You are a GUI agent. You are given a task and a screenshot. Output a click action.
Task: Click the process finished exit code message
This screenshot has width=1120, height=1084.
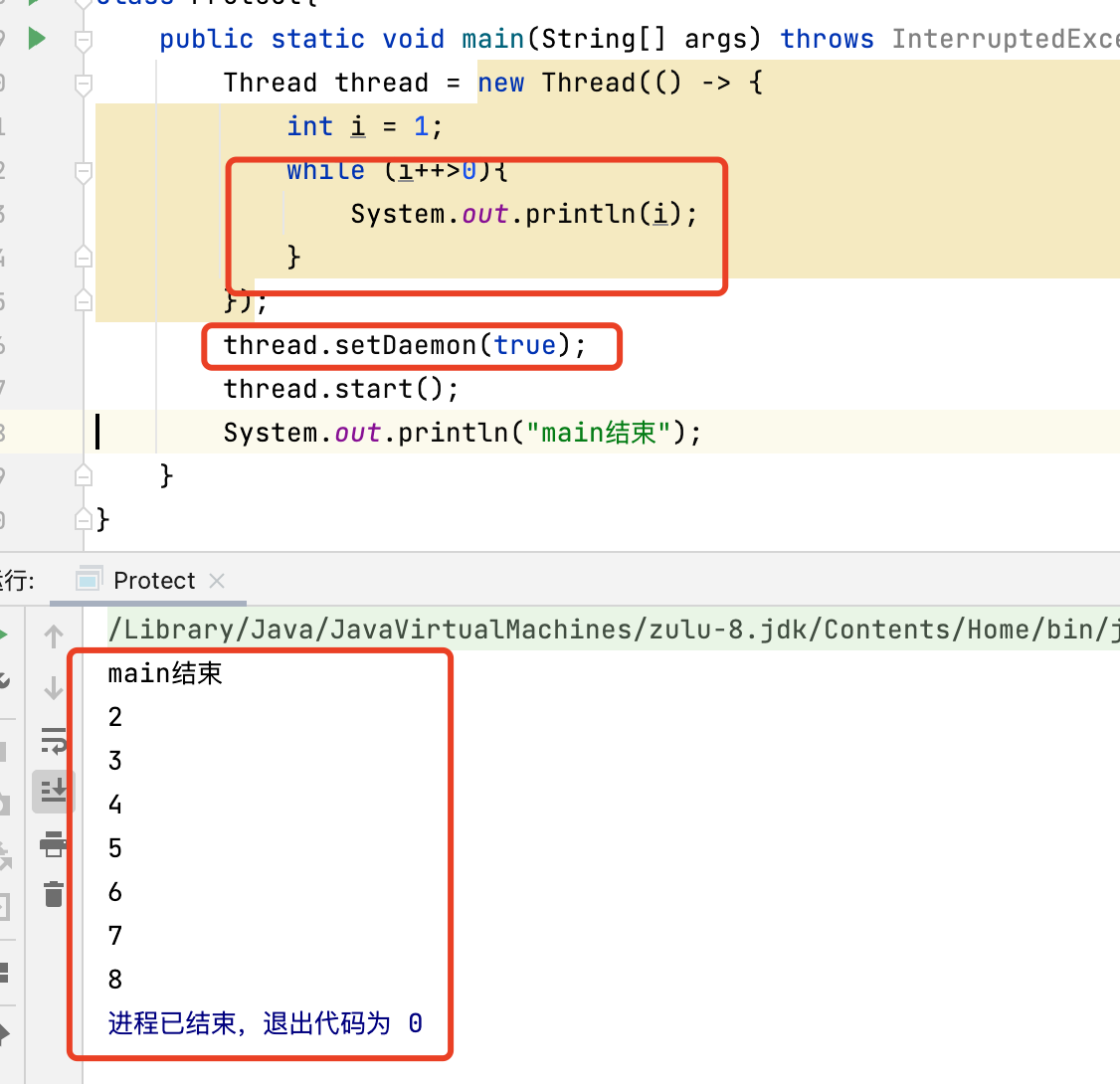coord(265,1023)
